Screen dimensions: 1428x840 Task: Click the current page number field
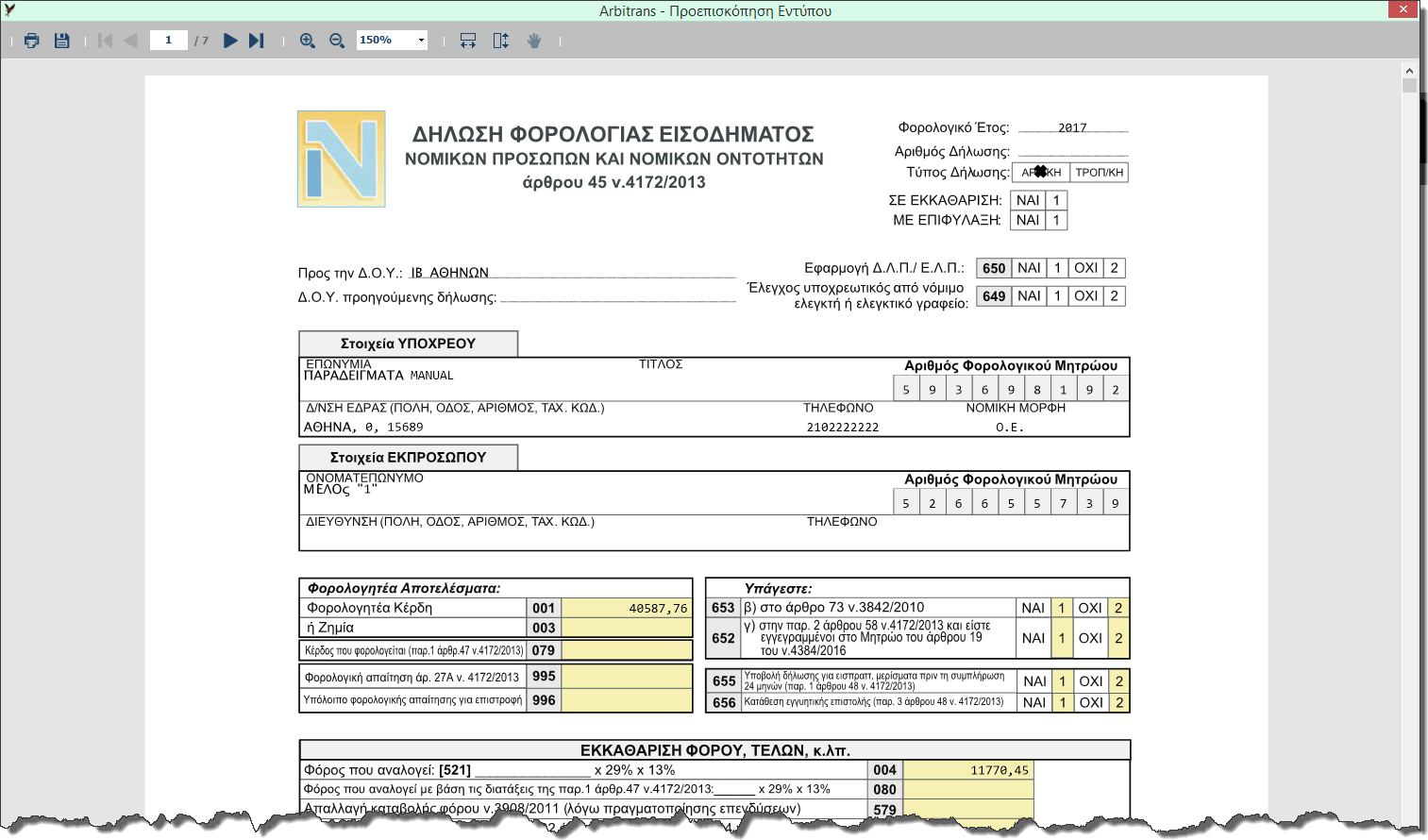click(169, 40)
